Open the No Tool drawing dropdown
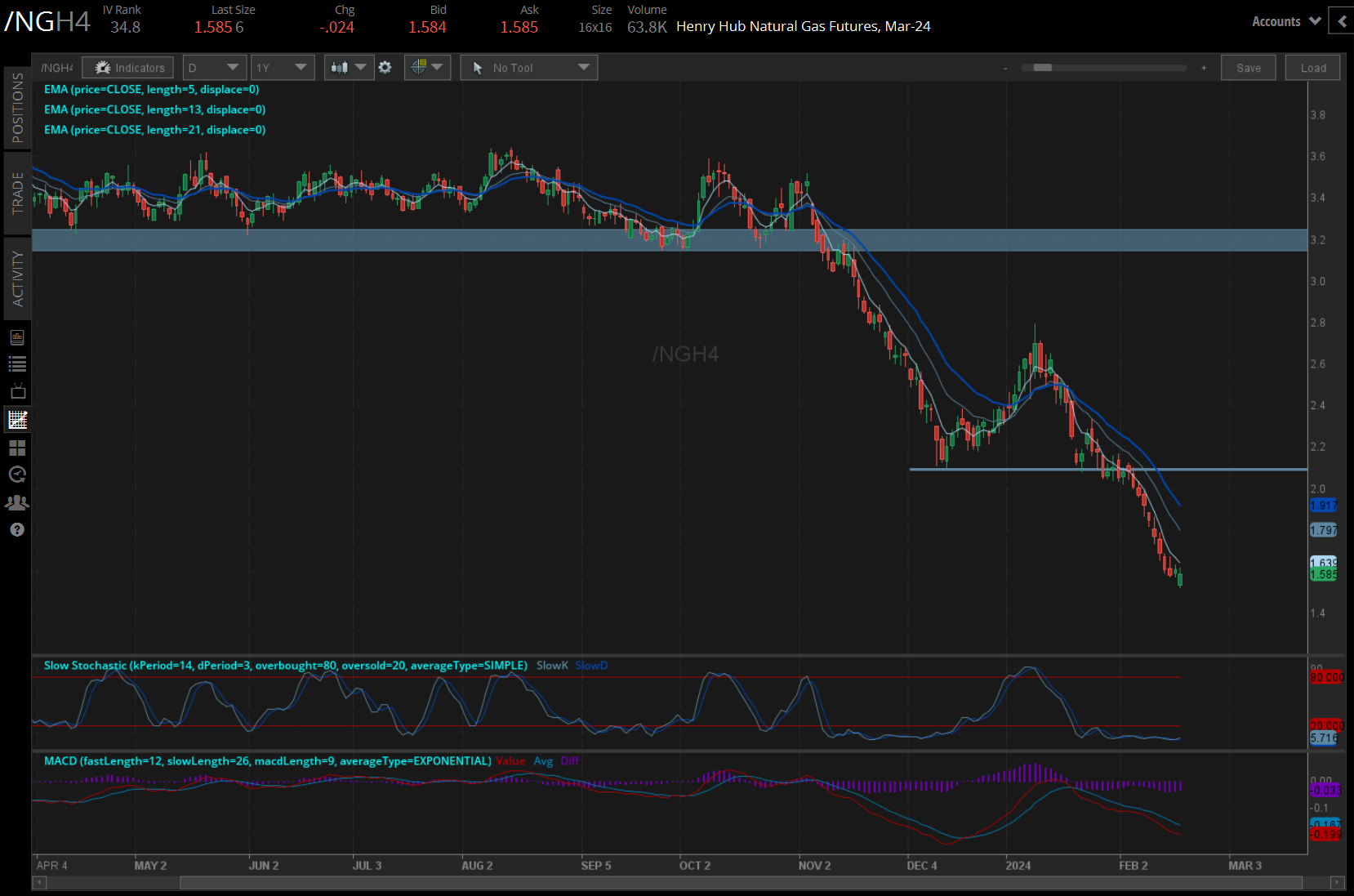The height and width of the screenshot is (896, 1354). coord(529,68)
